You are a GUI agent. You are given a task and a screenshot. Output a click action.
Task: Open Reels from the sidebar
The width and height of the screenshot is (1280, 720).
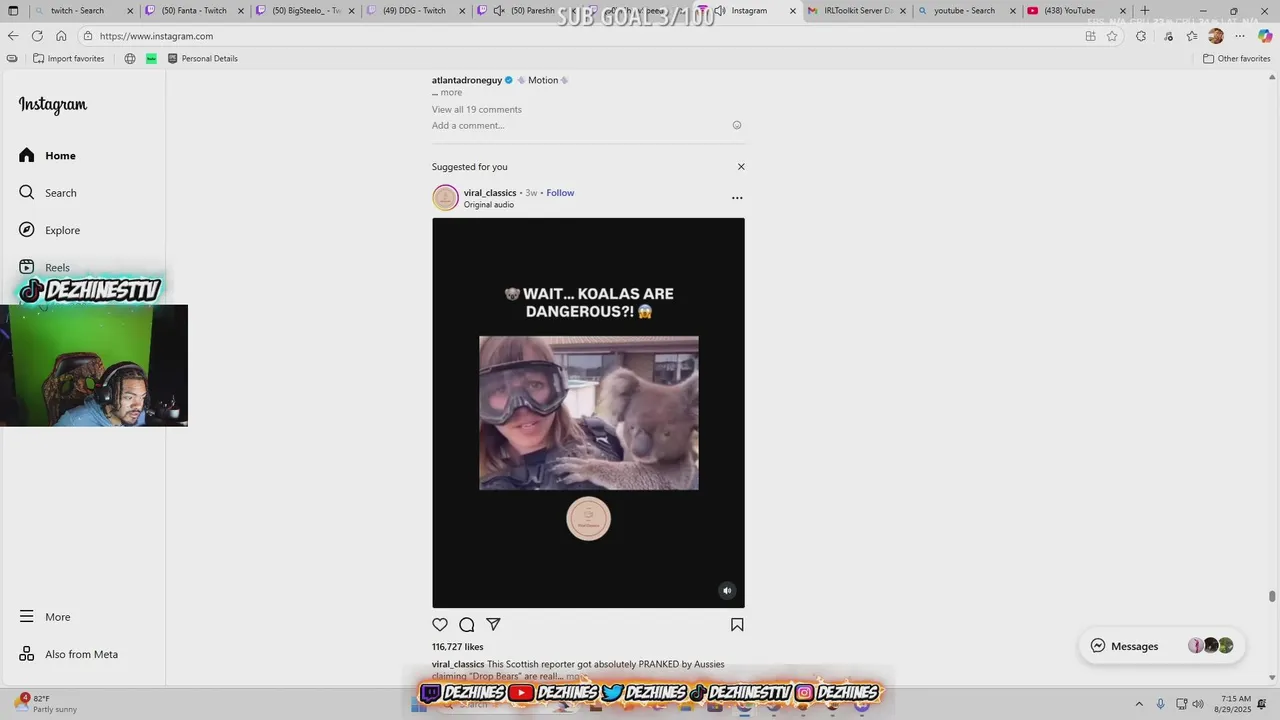(x=44, y=267)
